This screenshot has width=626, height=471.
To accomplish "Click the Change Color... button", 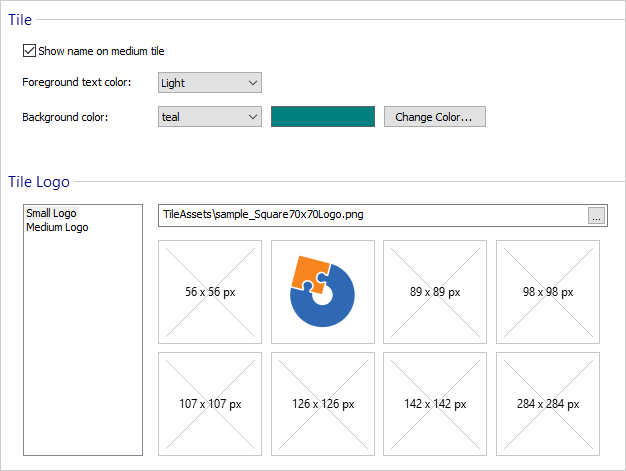I will 435,117.
